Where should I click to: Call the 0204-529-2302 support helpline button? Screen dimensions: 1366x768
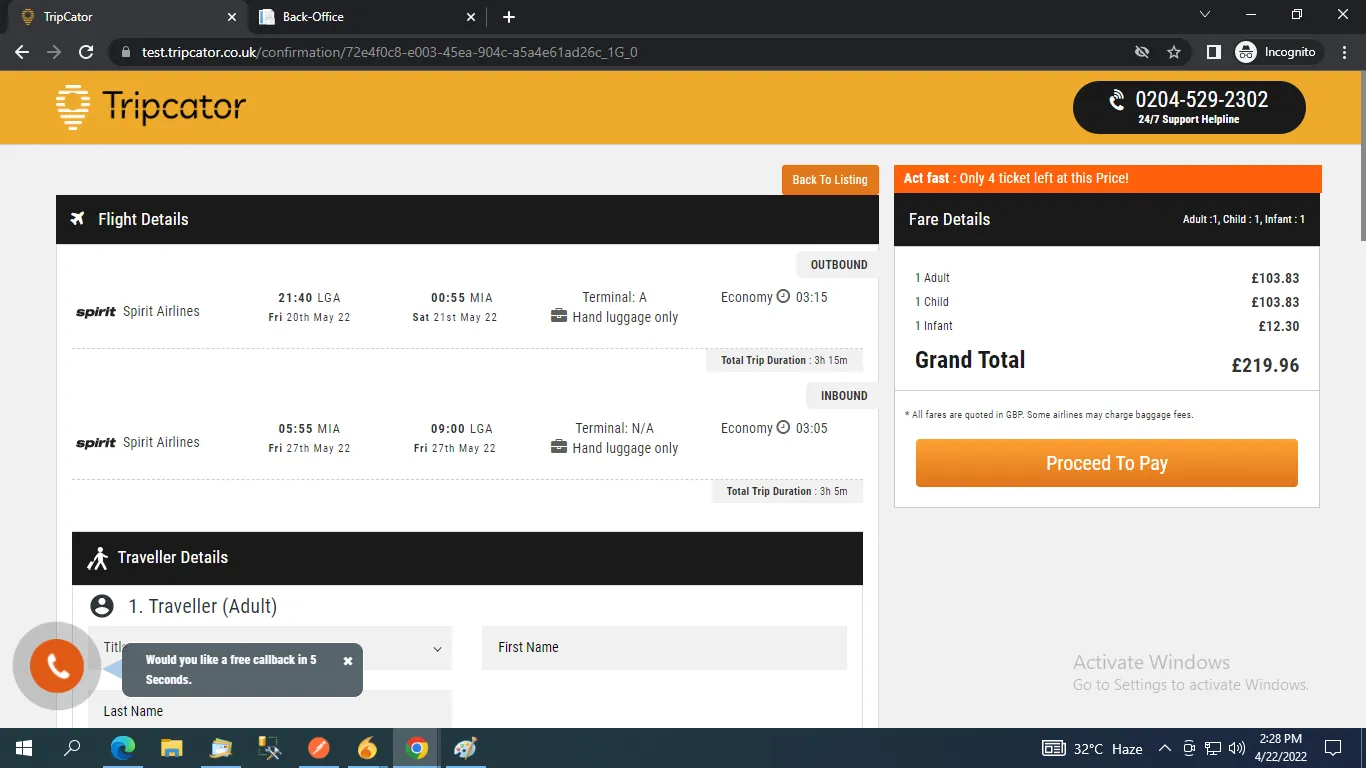(1189, 107)
